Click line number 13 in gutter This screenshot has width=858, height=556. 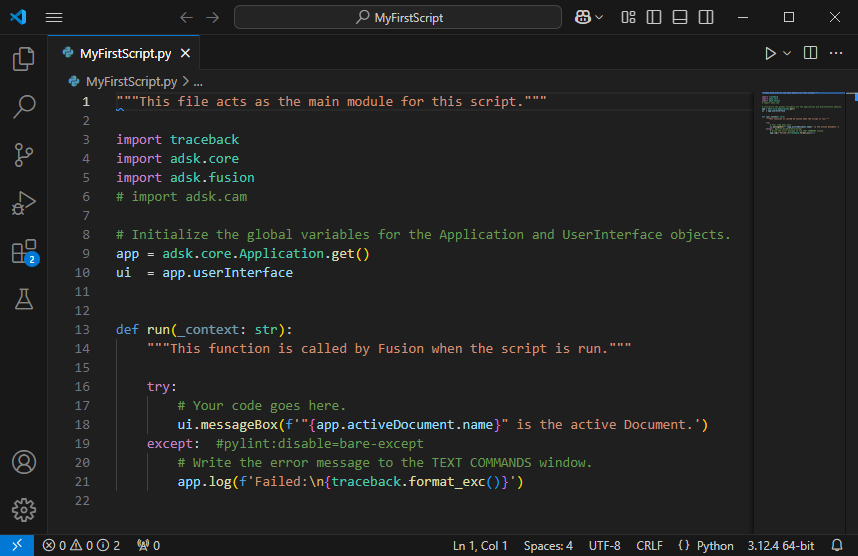coord(82,329)
